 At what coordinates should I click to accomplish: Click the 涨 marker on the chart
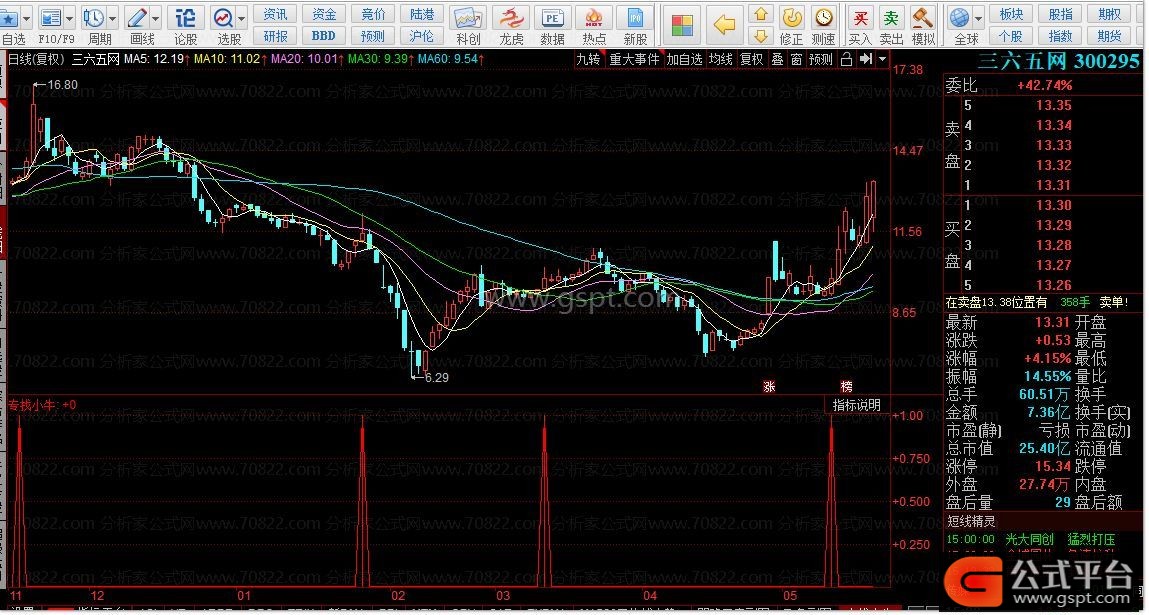click(769, 385)
